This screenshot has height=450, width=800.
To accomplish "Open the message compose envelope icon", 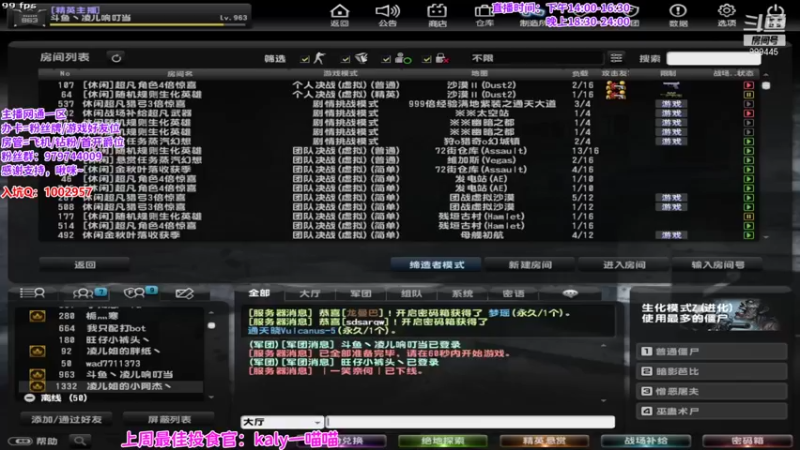I will [x=184, y=293].
